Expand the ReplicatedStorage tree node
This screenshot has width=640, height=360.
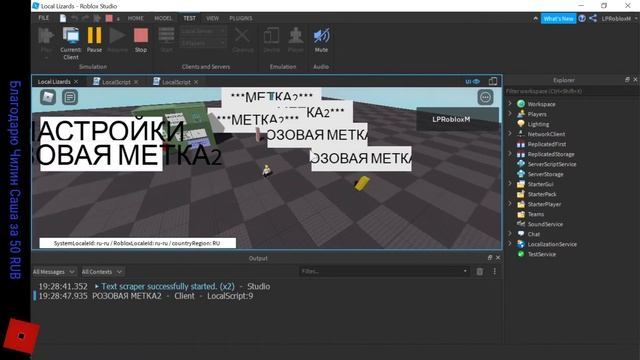(510, 154)
